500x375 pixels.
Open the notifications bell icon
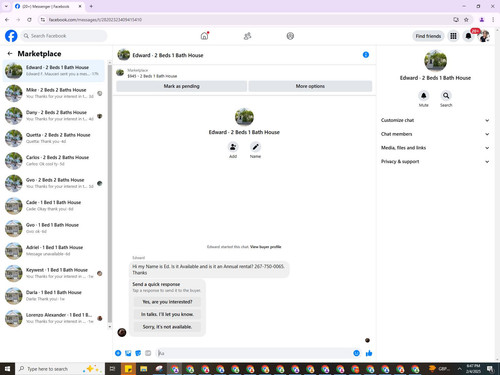point(468,36)
